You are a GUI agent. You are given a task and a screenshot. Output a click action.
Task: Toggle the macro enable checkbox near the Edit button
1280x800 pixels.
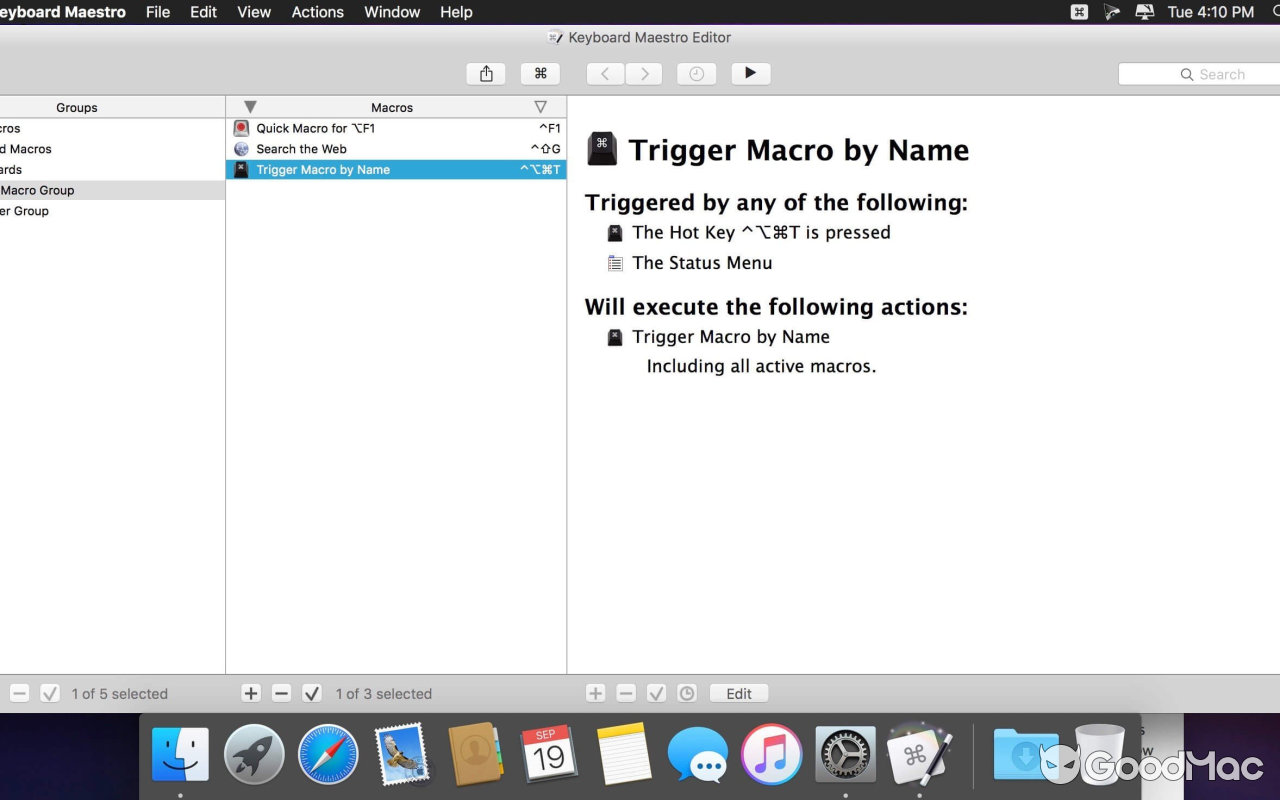(x=656, y=692)
